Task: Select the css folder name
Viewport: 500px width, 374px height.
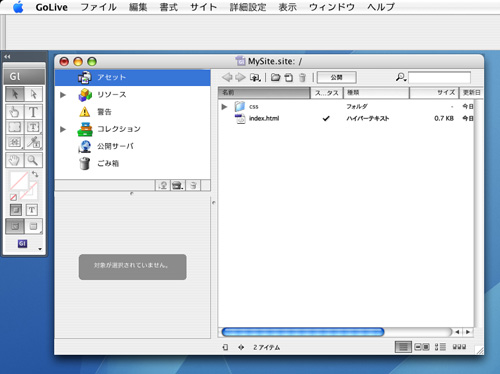Action: click(x=254, y=107)
